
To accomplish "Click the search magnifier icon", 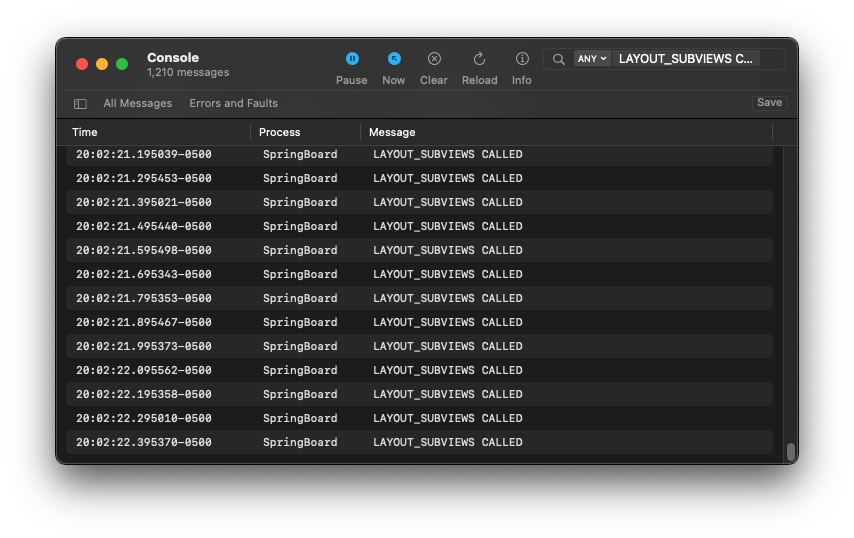I will coord(558,59).
